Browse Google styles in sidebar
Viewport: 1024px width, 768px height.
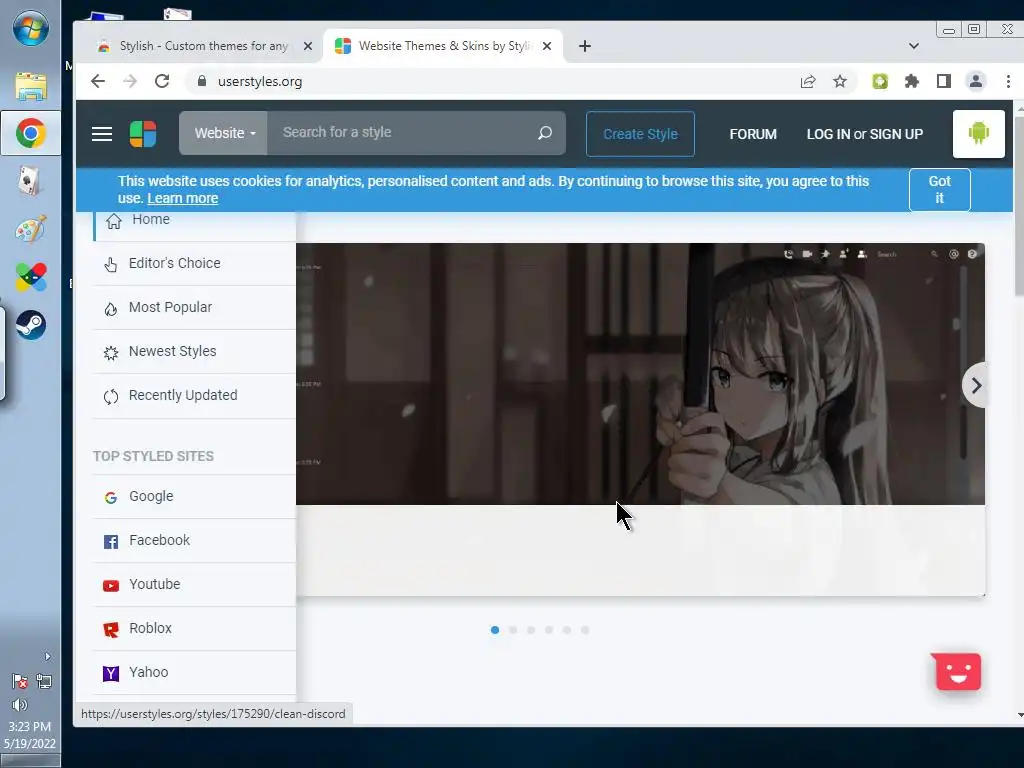coord(195,496)
